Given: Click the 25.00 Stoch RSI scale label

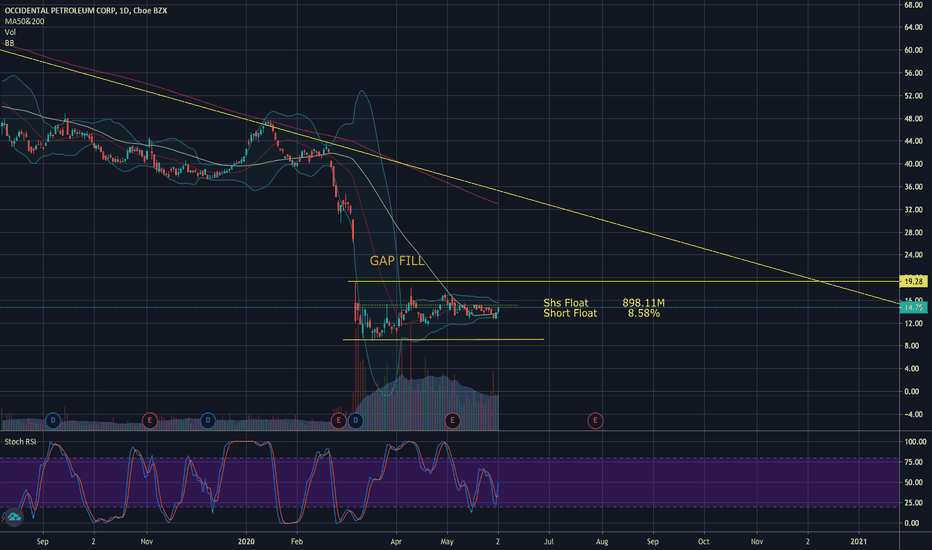Looking at the screenshot, I should [914, 503].
